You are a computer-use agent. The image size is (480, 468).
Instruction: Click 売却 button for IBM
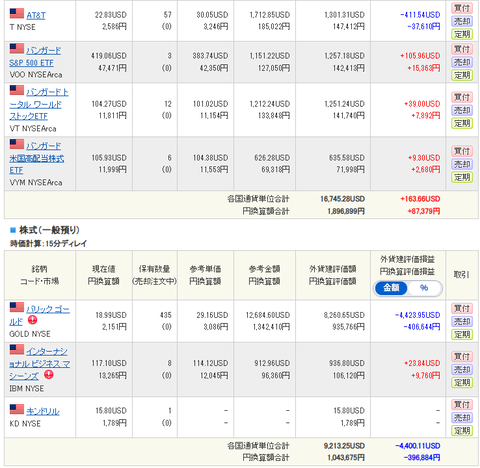coord(462,370)
